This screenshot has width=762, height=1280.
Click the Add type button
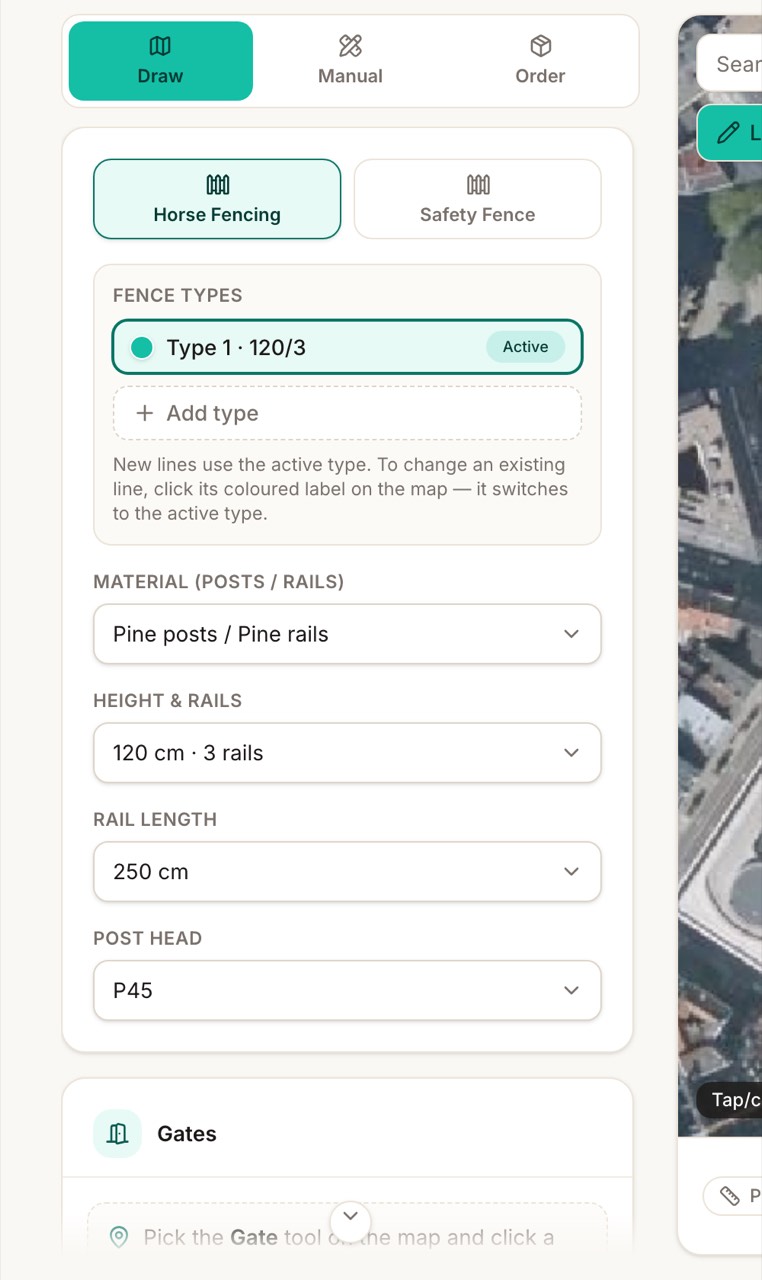pyautogui.click(x=347, y=413)
